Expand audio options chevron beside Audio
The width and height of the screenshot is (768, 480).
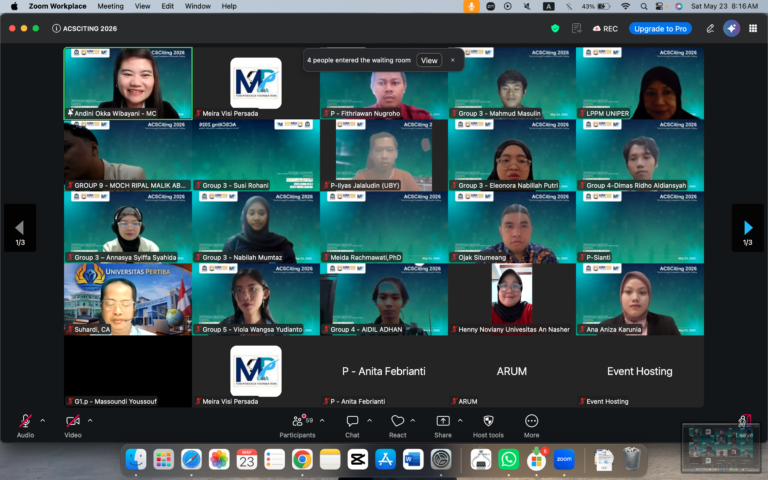click(43, 420)
